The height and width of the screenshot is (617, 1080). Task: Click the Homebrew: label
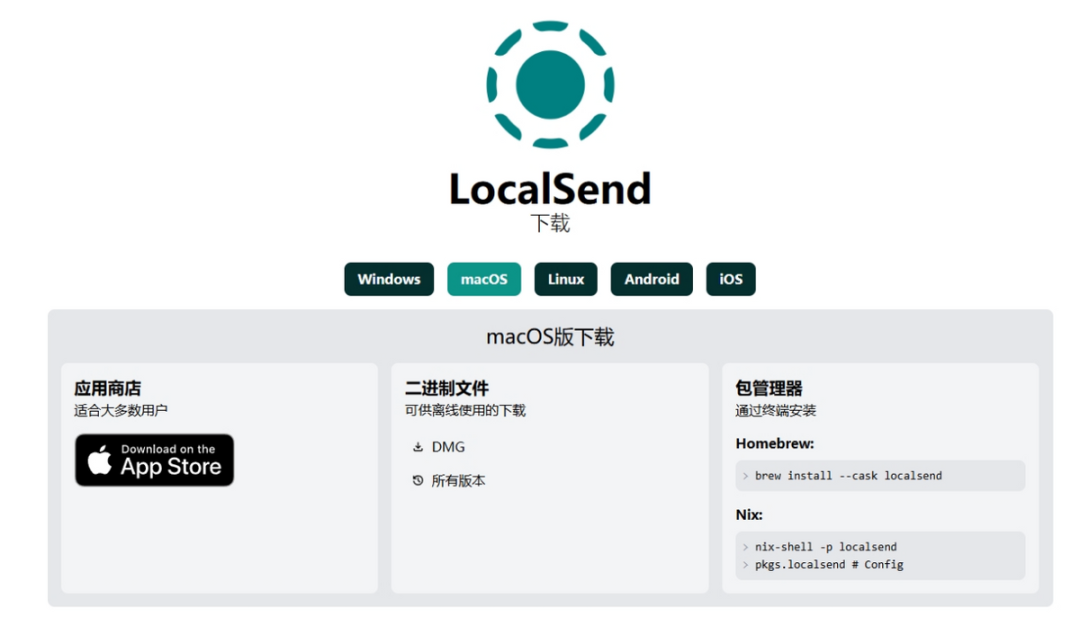775,443
